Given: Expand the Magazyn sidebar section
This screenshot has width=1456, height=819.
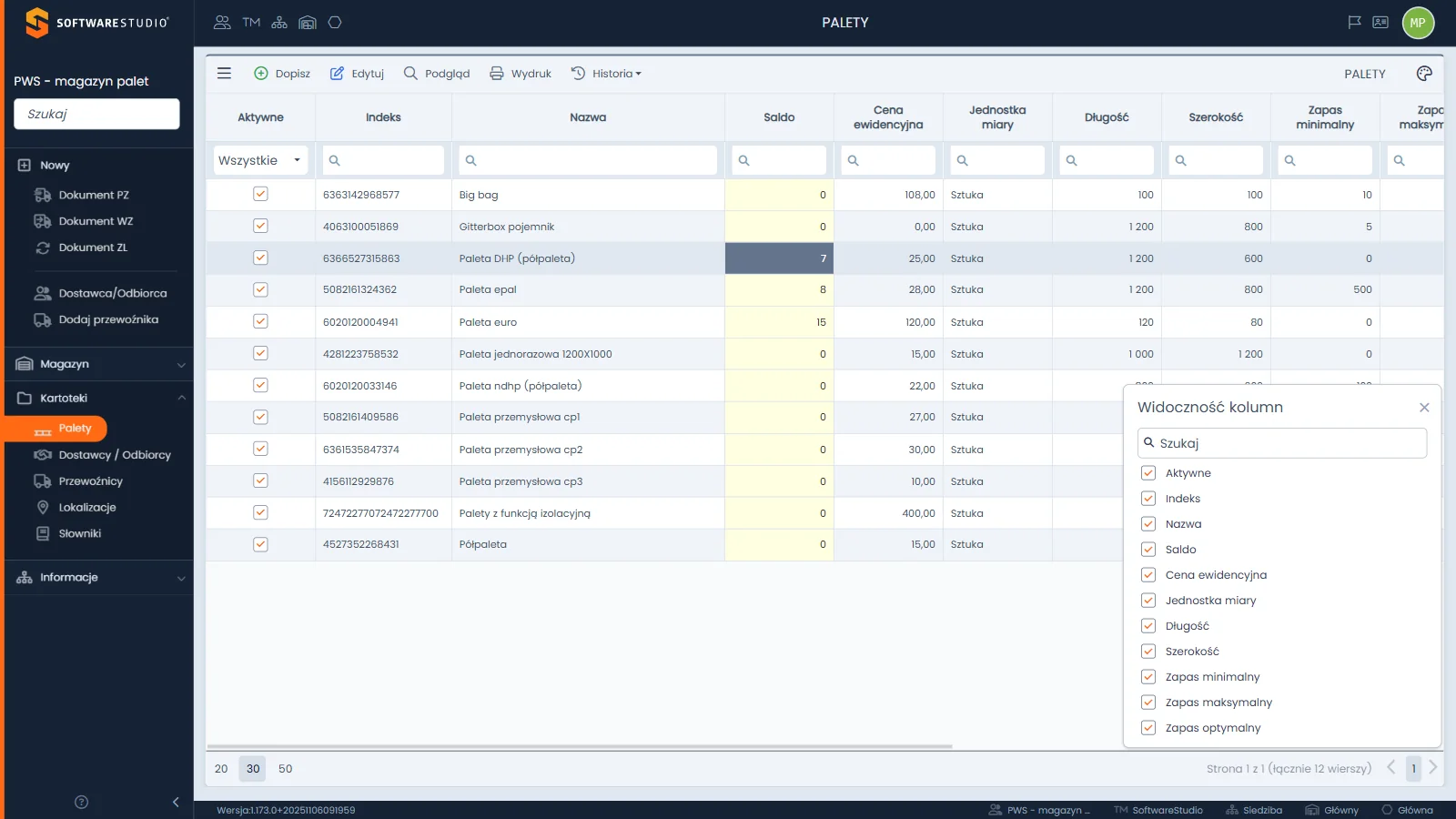Looking at the screenshot, I should pyautogui.click(x=99, y=364).
